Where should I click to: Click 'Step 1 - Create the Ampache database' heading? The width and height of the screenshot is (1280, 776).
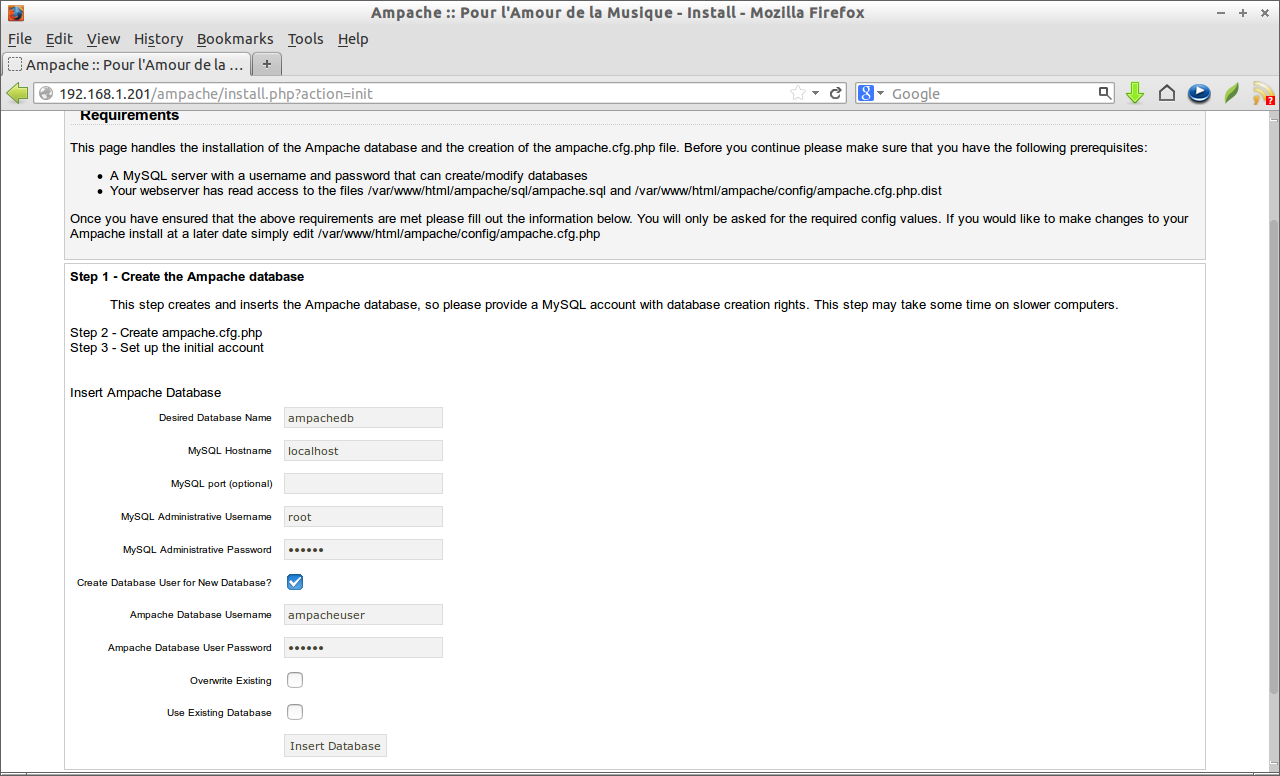point(187,277)
